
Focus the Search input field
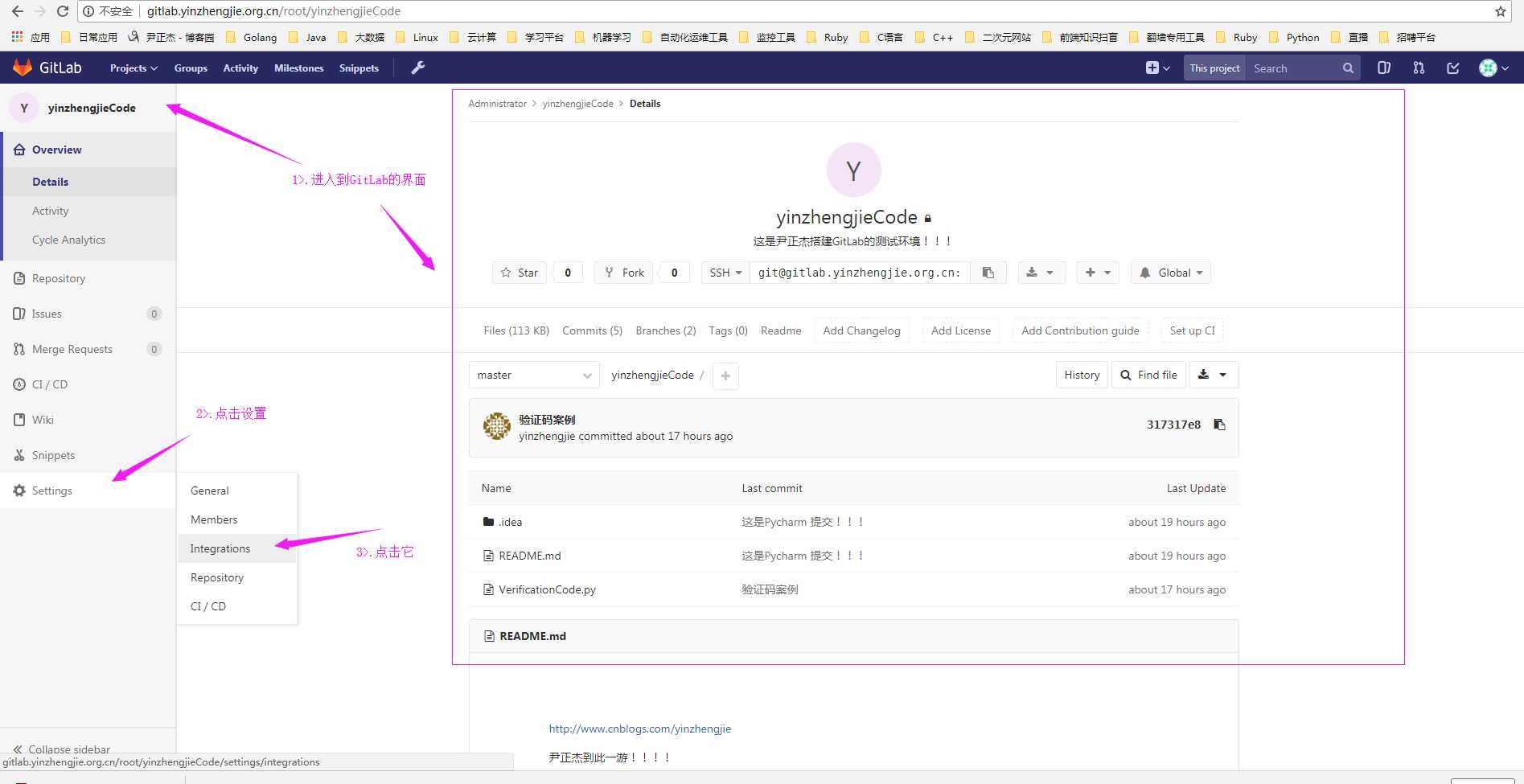pos(1295,68)
